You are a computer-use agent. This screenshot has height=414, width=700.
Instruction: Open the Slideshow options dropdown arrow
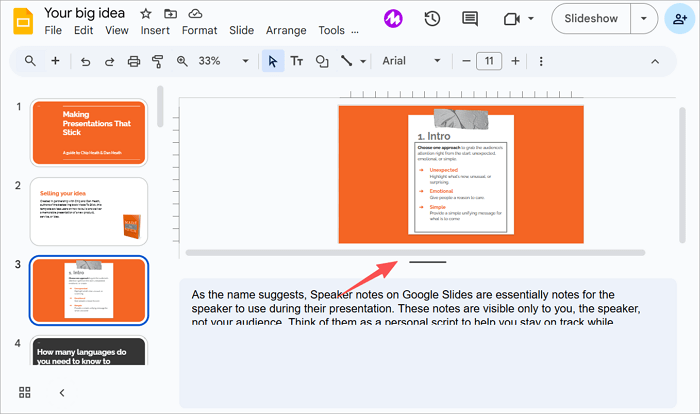coord(643,18)
